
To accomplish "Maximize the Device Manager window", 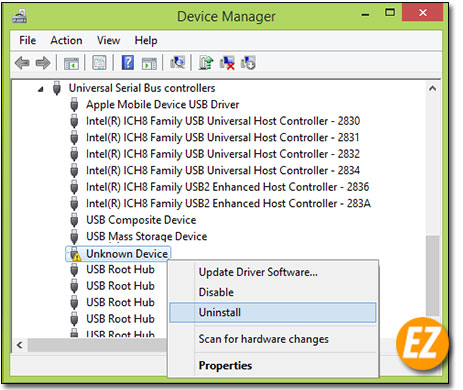I will point(390,13).
